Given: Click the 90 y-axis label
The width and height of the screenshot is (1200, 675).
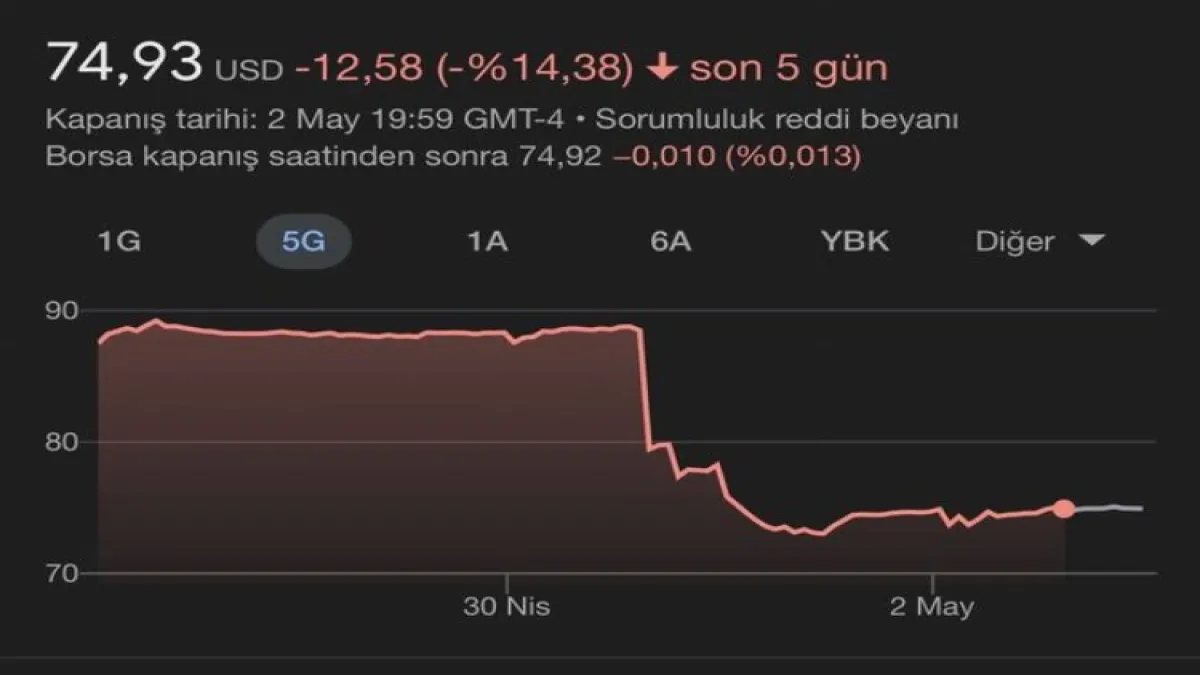Looking at the screenshot, I should [x=62, y=311].
